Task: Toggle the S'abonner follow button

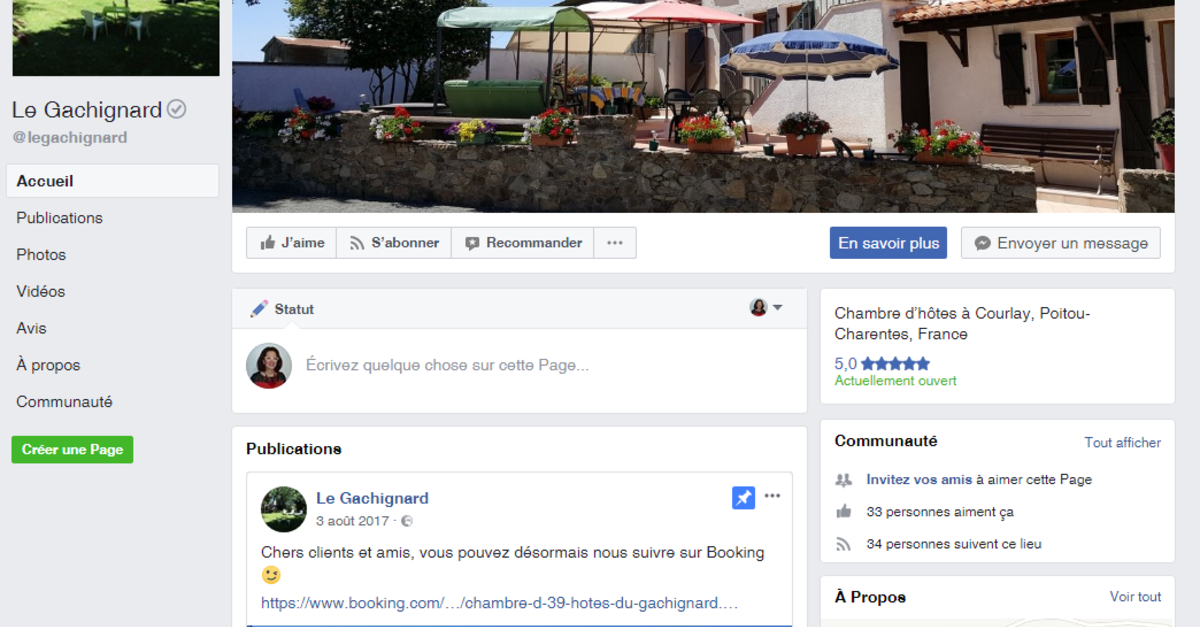Action: [x=394, y=243]
